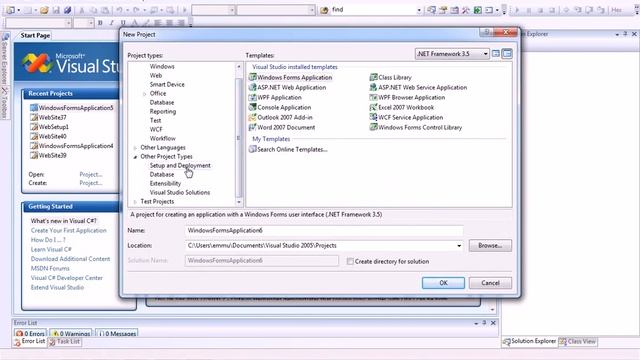Select Workflow project type
The width and height of the screenshot is (640, 360).
point(162,138)
